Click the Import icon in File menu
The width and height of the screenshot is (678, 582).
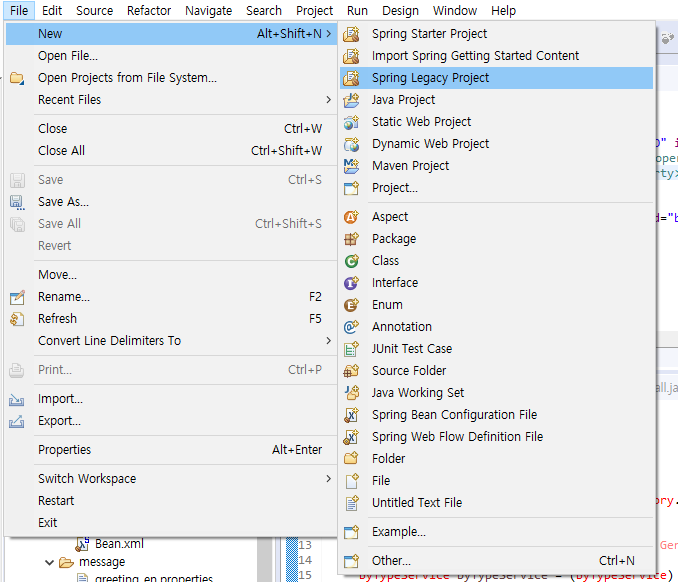(17, 399)
